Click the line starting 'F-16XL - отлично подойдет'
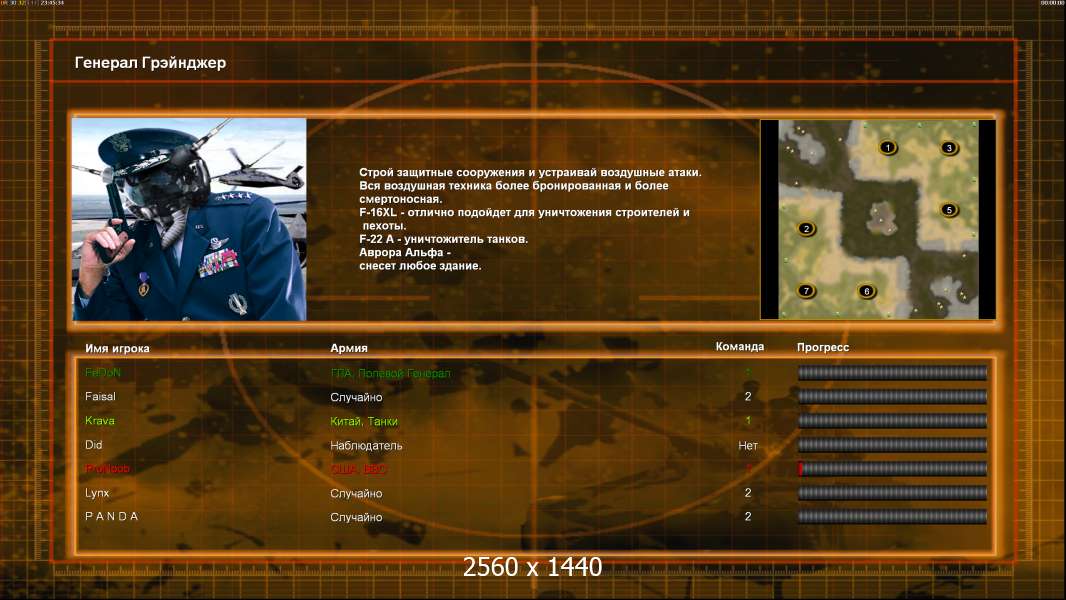This screenshot has width=1066, height=600. pos(524,212)
